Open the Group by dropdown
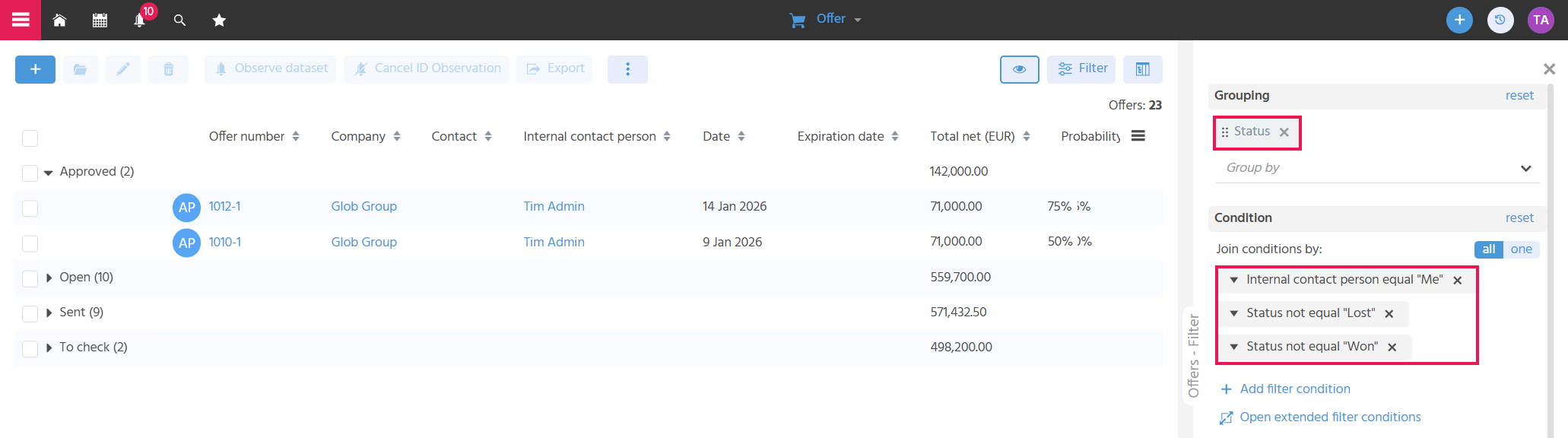 (x=1377, y=168)
